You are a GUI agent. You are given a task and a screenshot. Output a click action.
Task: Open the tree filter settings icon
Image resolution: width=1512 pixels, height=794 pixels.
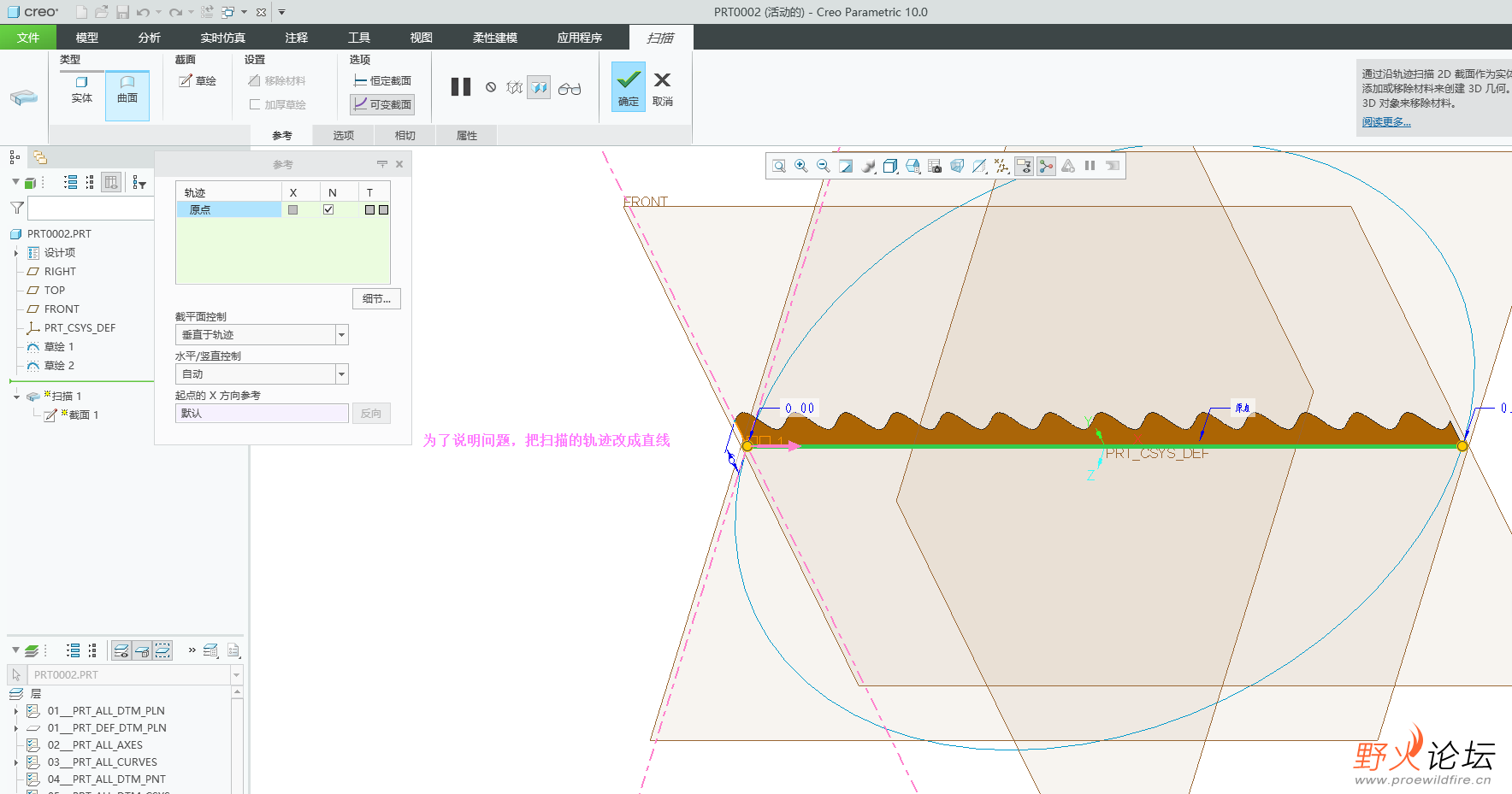click(x=139, y=182)
